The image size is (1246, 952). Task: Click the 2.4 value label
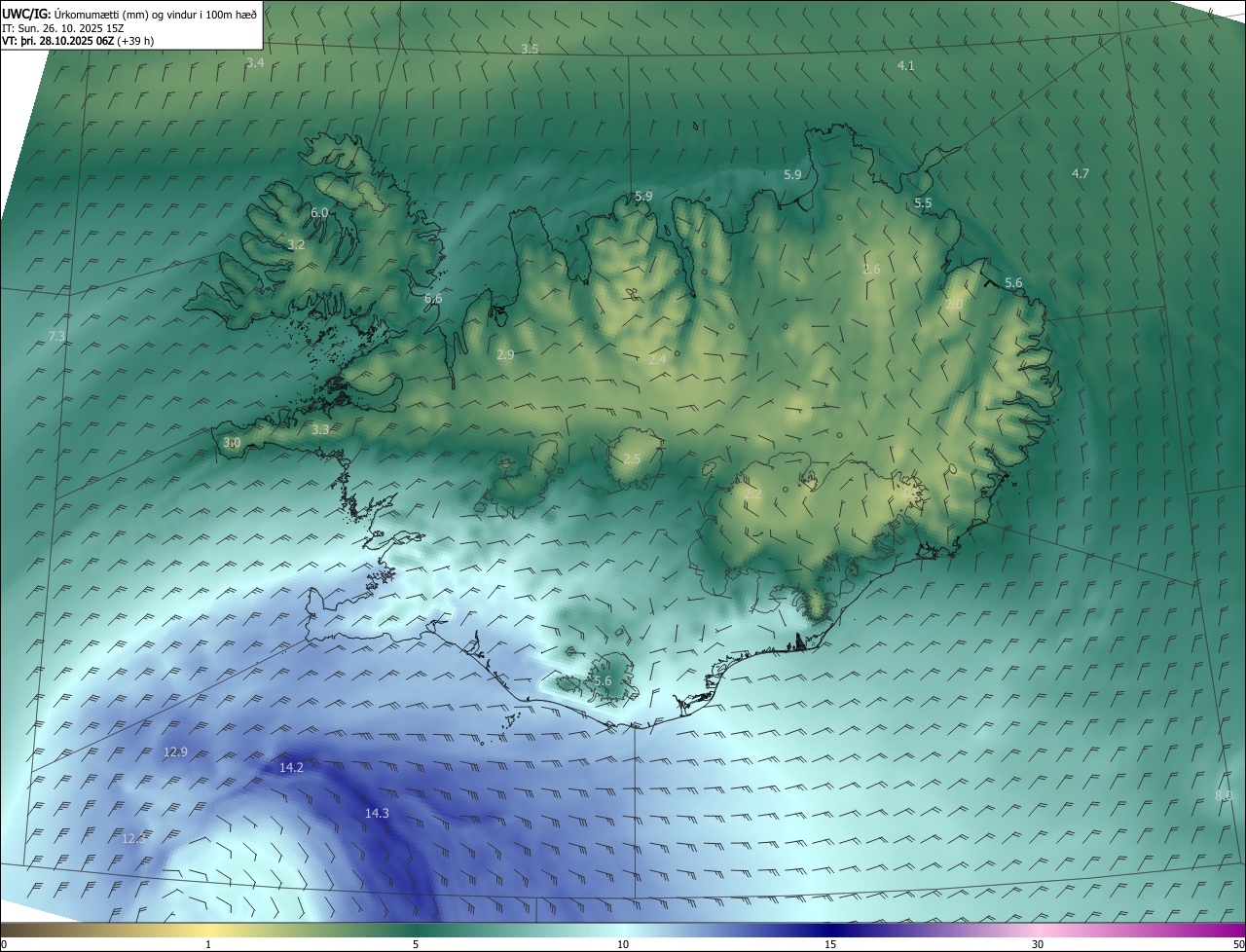coord(658,359)
